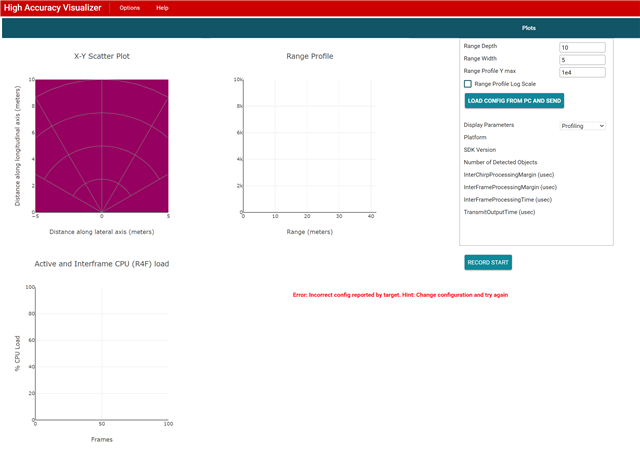Click the magenta X-Y scatter plot area

click(x=102, y=146)
